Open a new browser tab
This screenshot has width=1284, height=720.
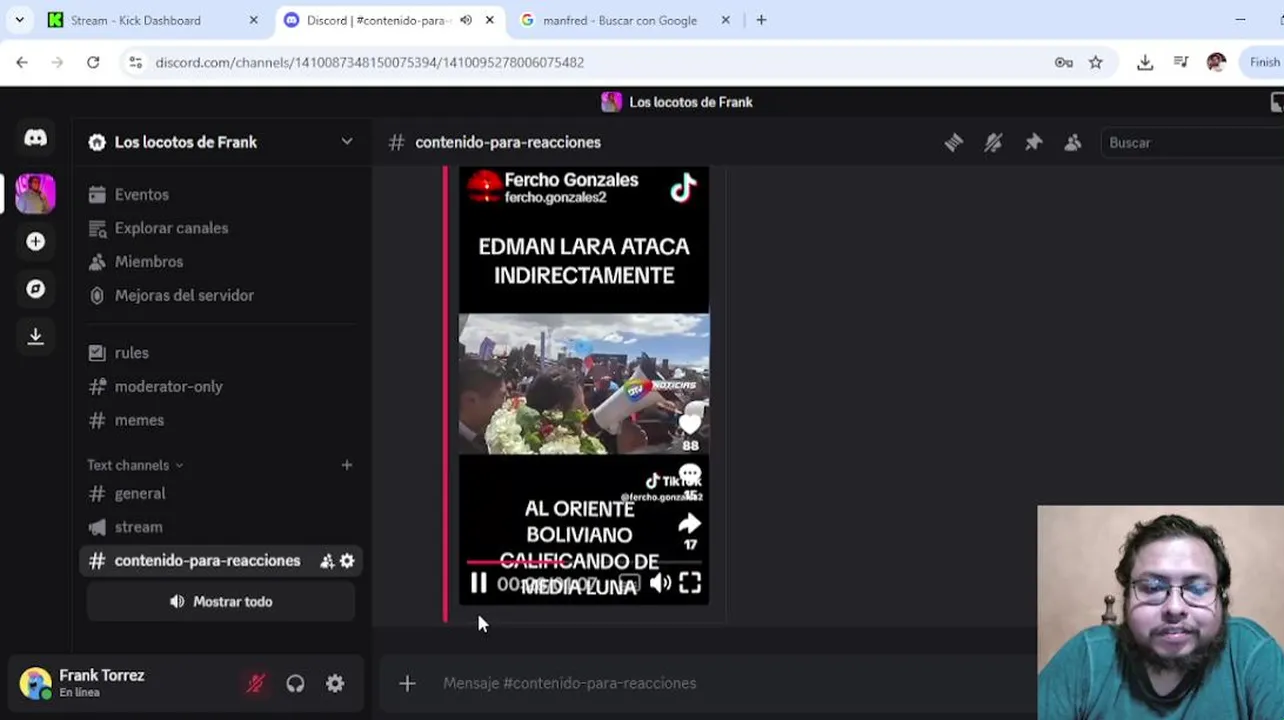(x=761, y=20)
